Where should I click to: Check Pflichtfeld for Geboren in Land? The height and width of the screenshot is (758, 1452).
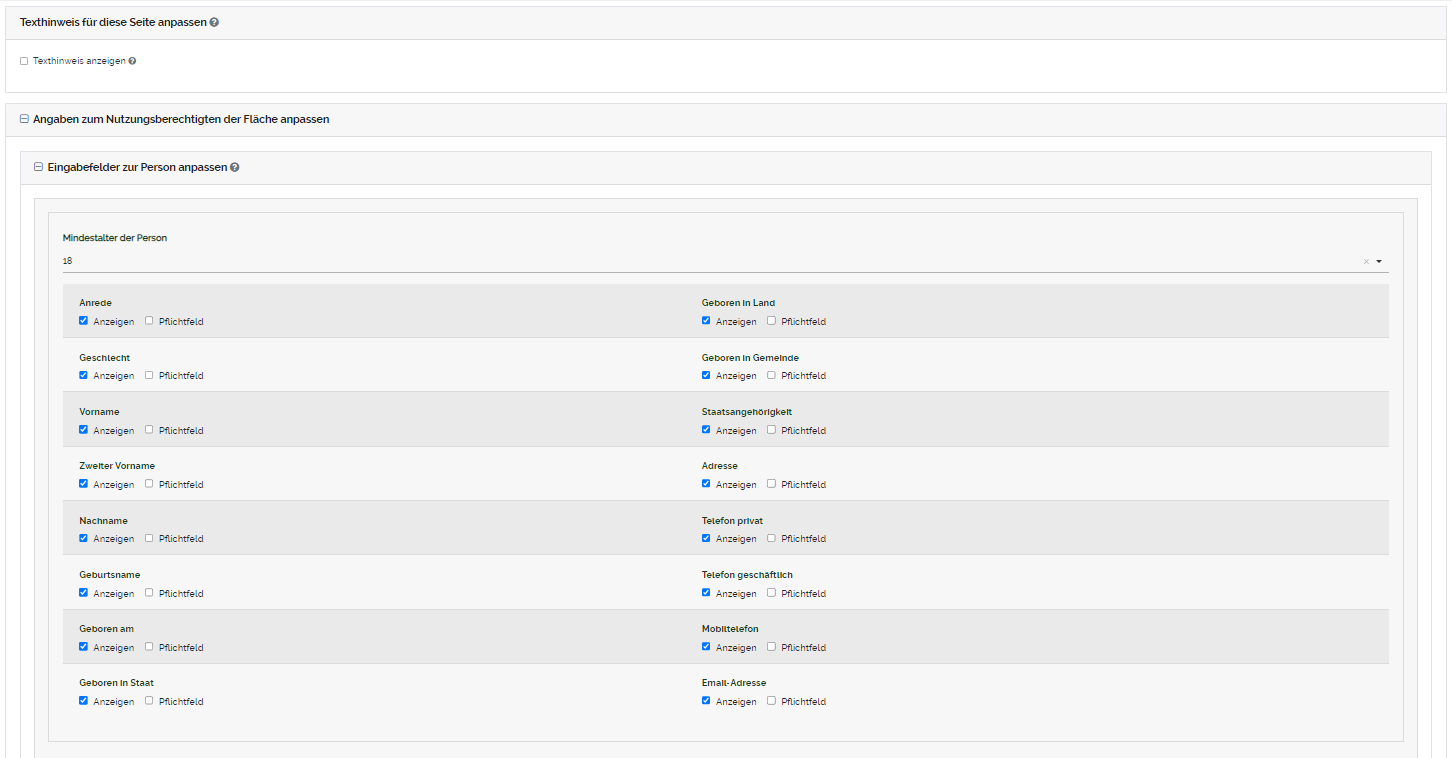[771, 321]
